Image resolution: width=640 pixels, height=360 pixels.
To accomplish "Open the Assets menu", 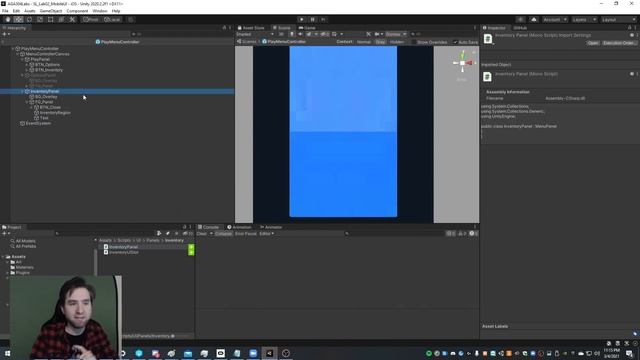I will (30, 11).
